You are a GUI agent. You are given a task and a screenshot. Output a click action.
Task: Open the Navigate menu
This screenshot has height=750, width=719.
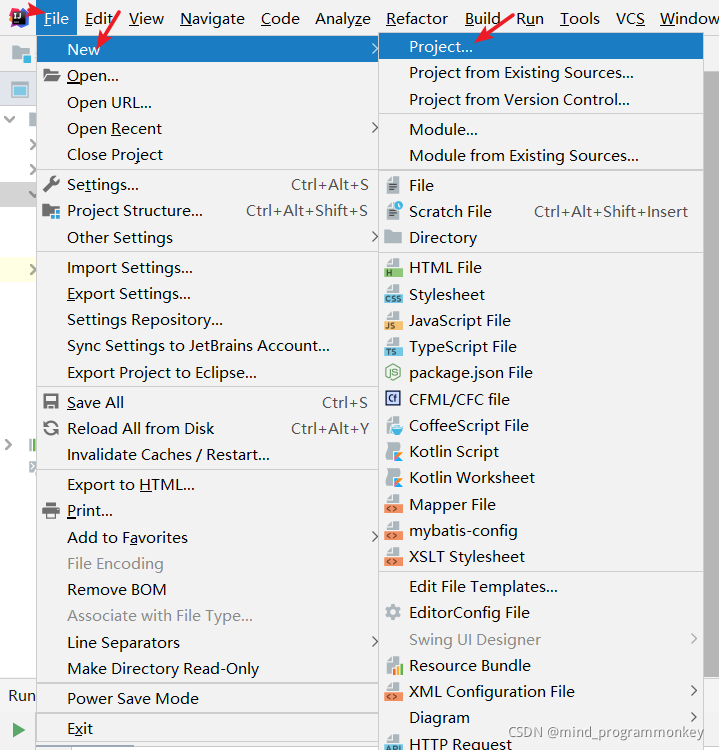[212, 19]
